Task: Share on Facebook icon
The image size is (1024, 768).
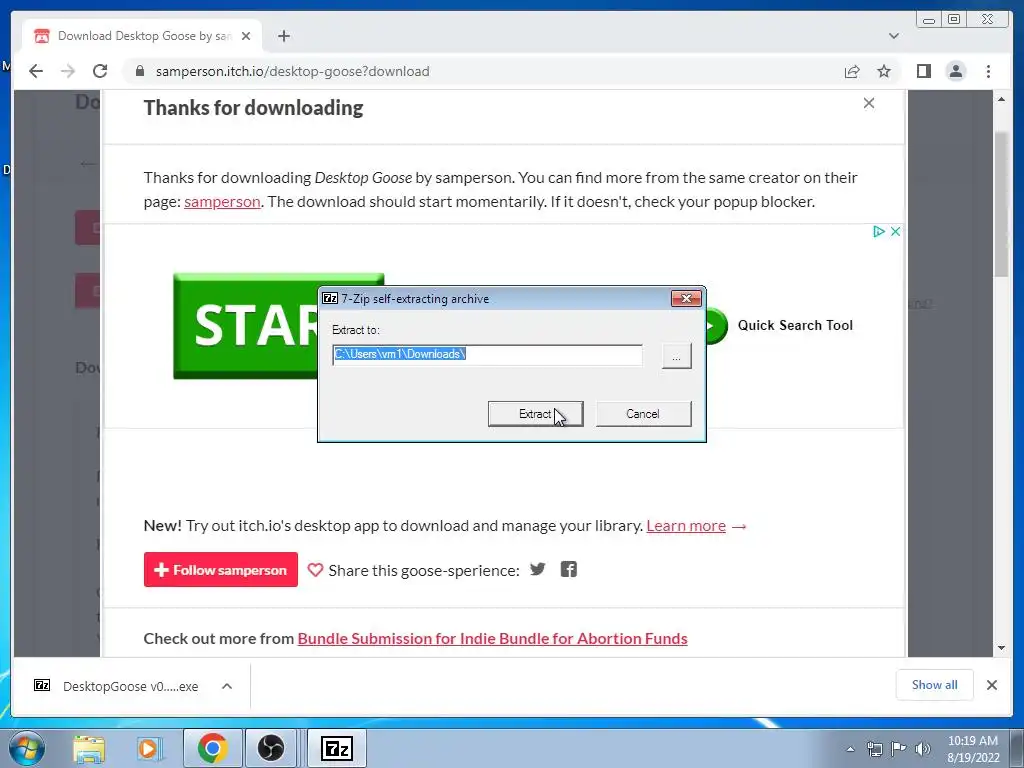Action: click(x=568, y=569)
